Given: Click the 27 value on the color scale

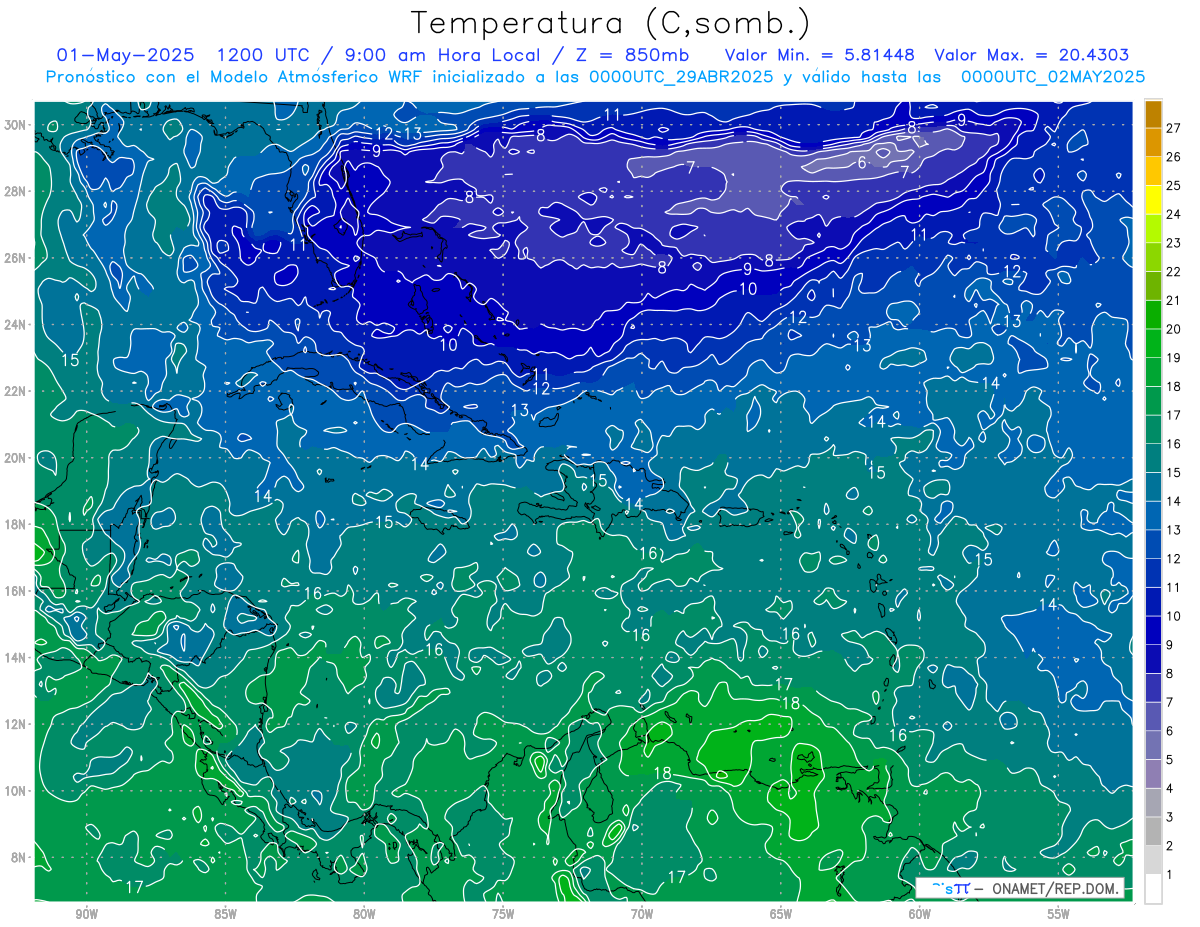Looking at the screenshot, I should [1173, 128].
